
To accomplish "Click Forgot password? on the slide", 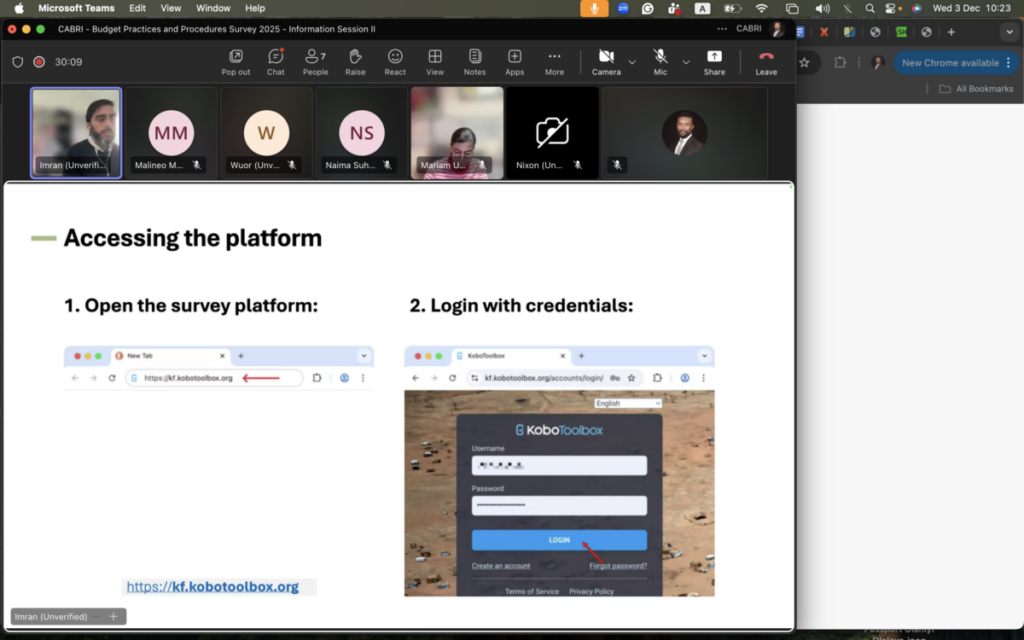I will click(x=618, y=566).
